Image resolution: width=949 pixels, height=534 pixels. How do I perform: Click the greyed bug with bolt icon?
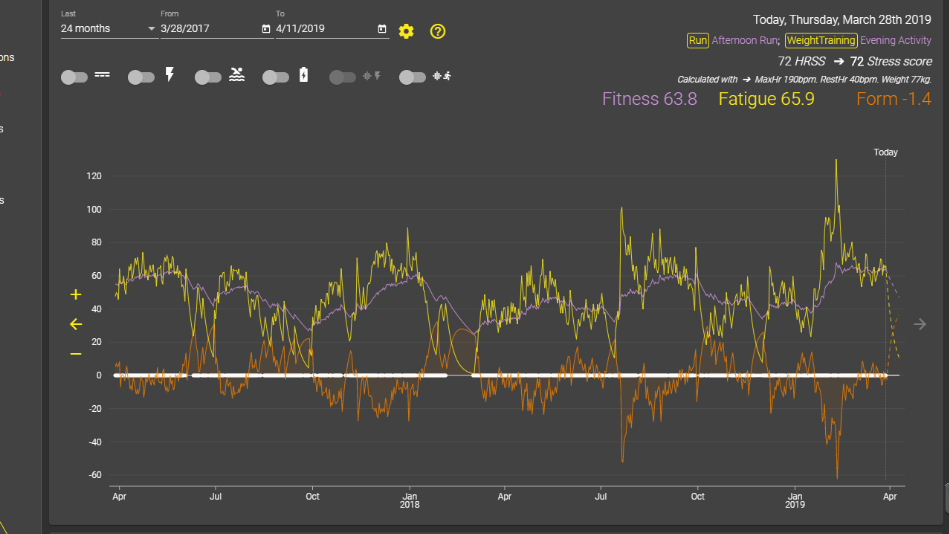(372, 76)
